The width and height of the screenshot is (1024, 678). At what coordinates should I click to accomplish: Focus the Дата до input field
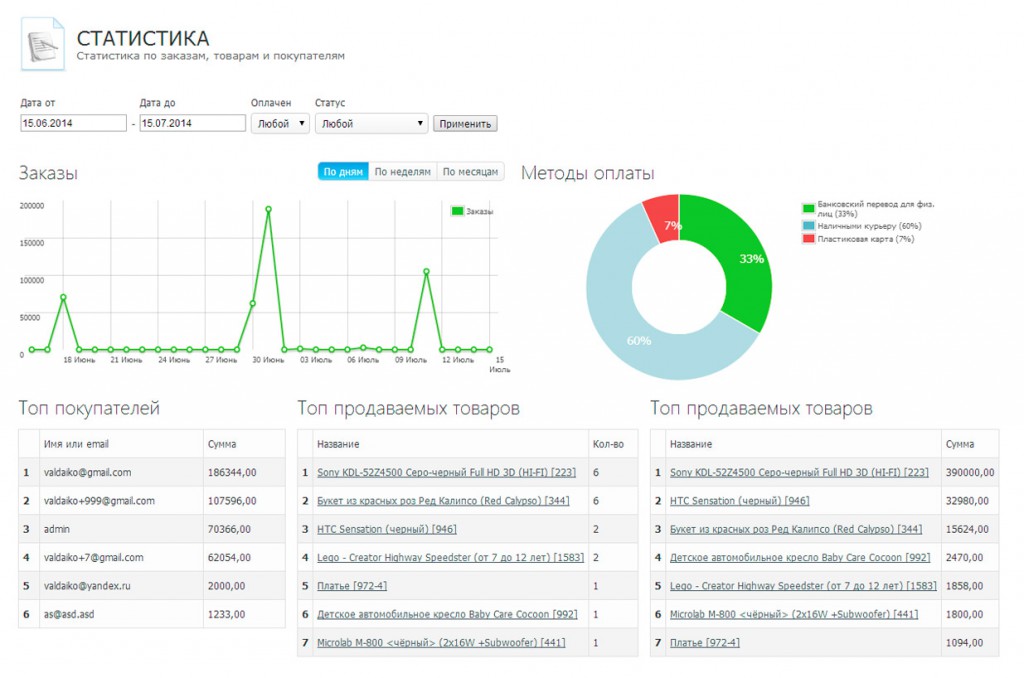pyautogui.click(x=192, y=124)
